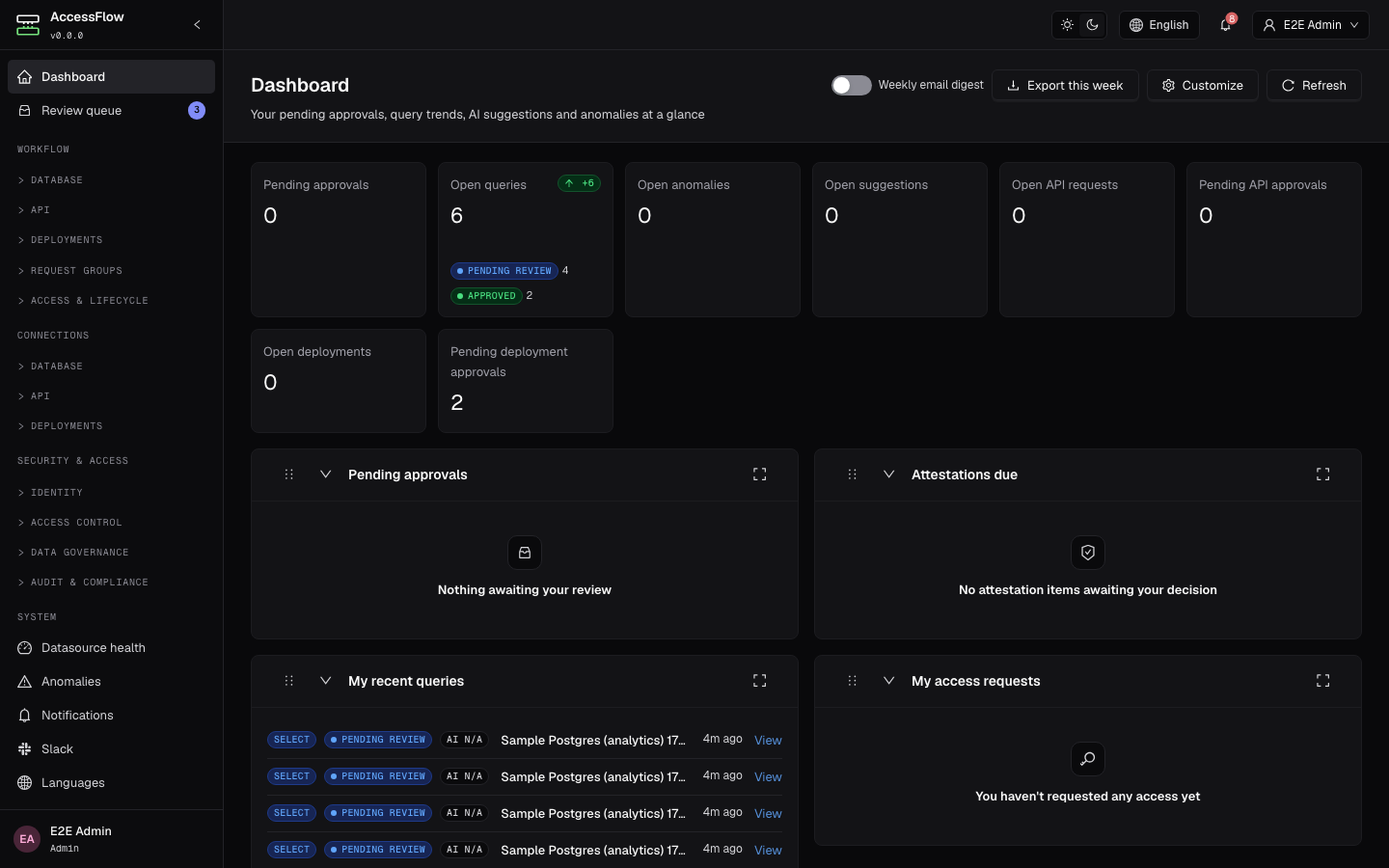
Task: Collapse the My recent queries chevron
Action: click(x=326, y=681)
